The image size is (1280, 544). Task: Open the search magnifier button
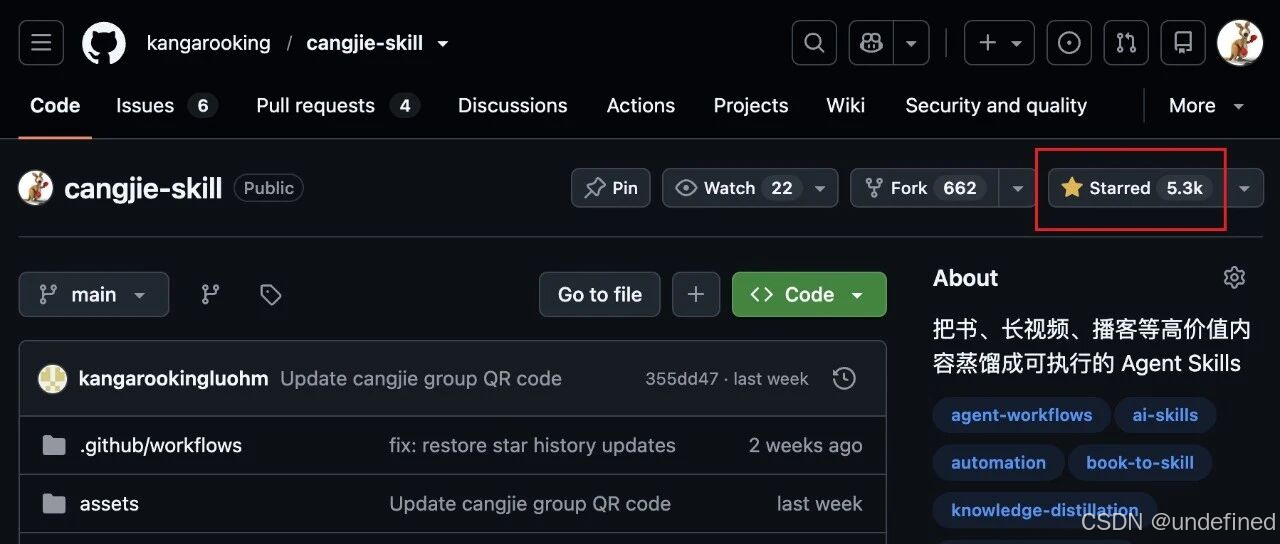coord(814,43)
